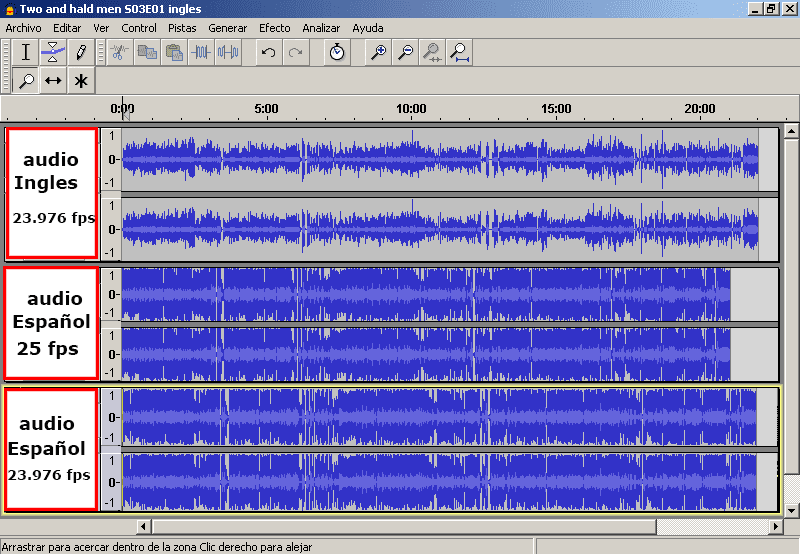
Task: Click the Cut scissors icon
Action: [x=119, y=53]
